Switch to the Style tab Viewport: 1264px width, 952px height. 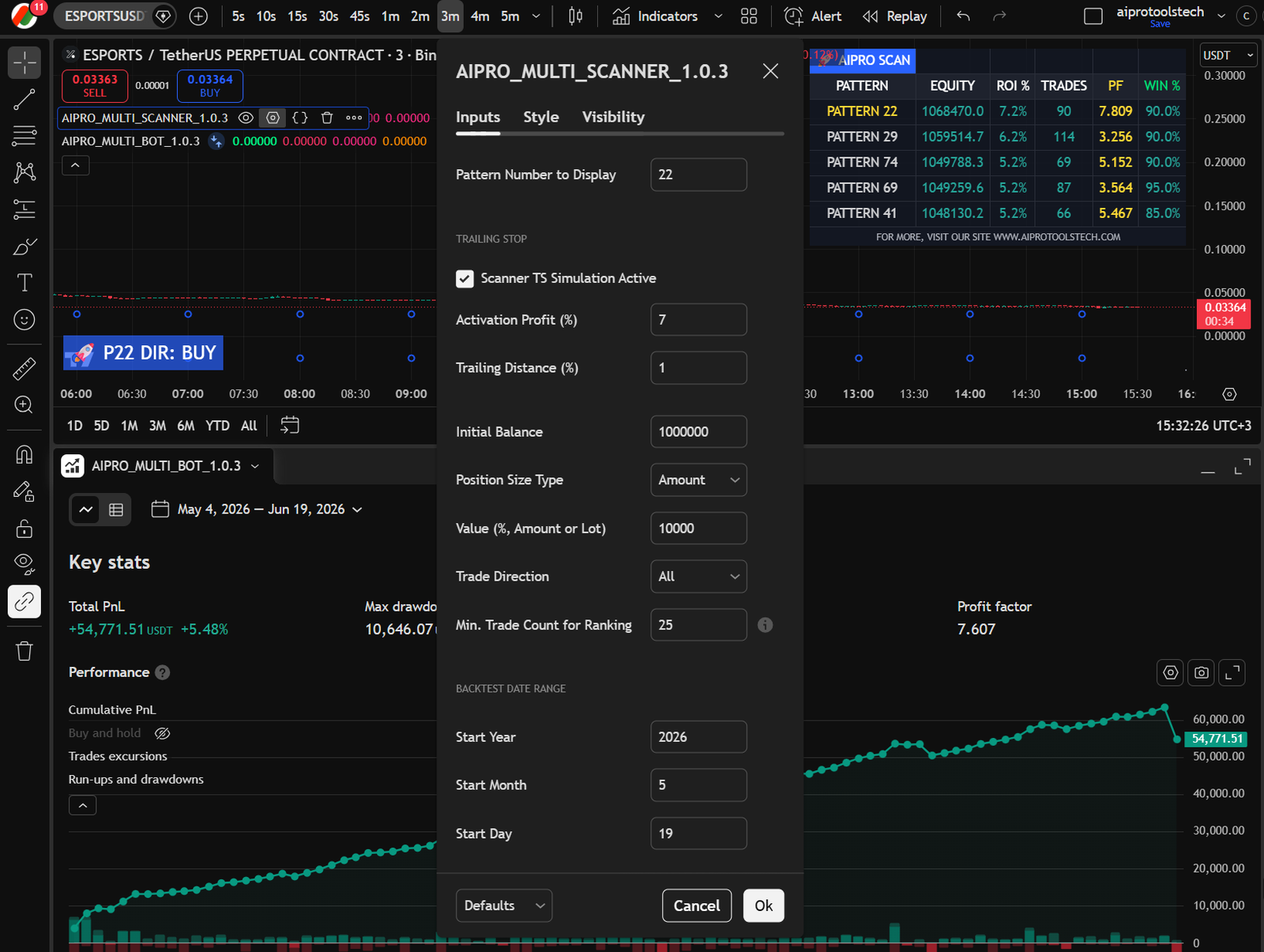coord(541,117)
